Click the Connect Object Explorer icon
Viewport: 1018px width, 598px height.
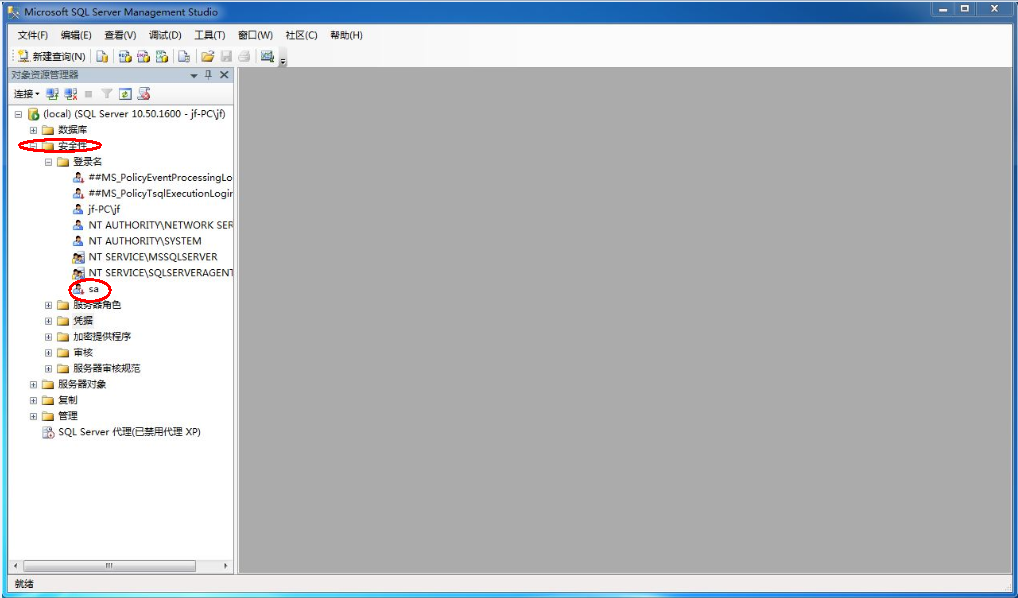(x=52, y=94)
